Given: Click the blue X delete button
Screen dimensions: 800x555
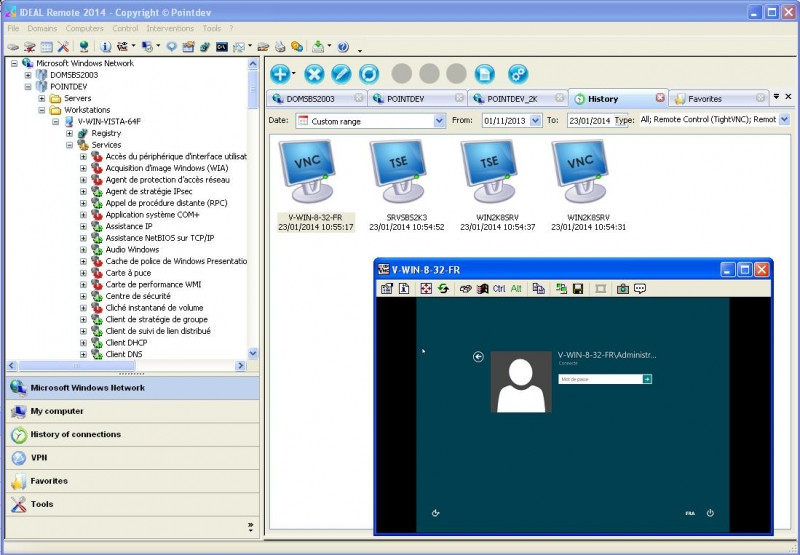Looking at the screenshot, I should pyautogui.click(x=314, y=74).
